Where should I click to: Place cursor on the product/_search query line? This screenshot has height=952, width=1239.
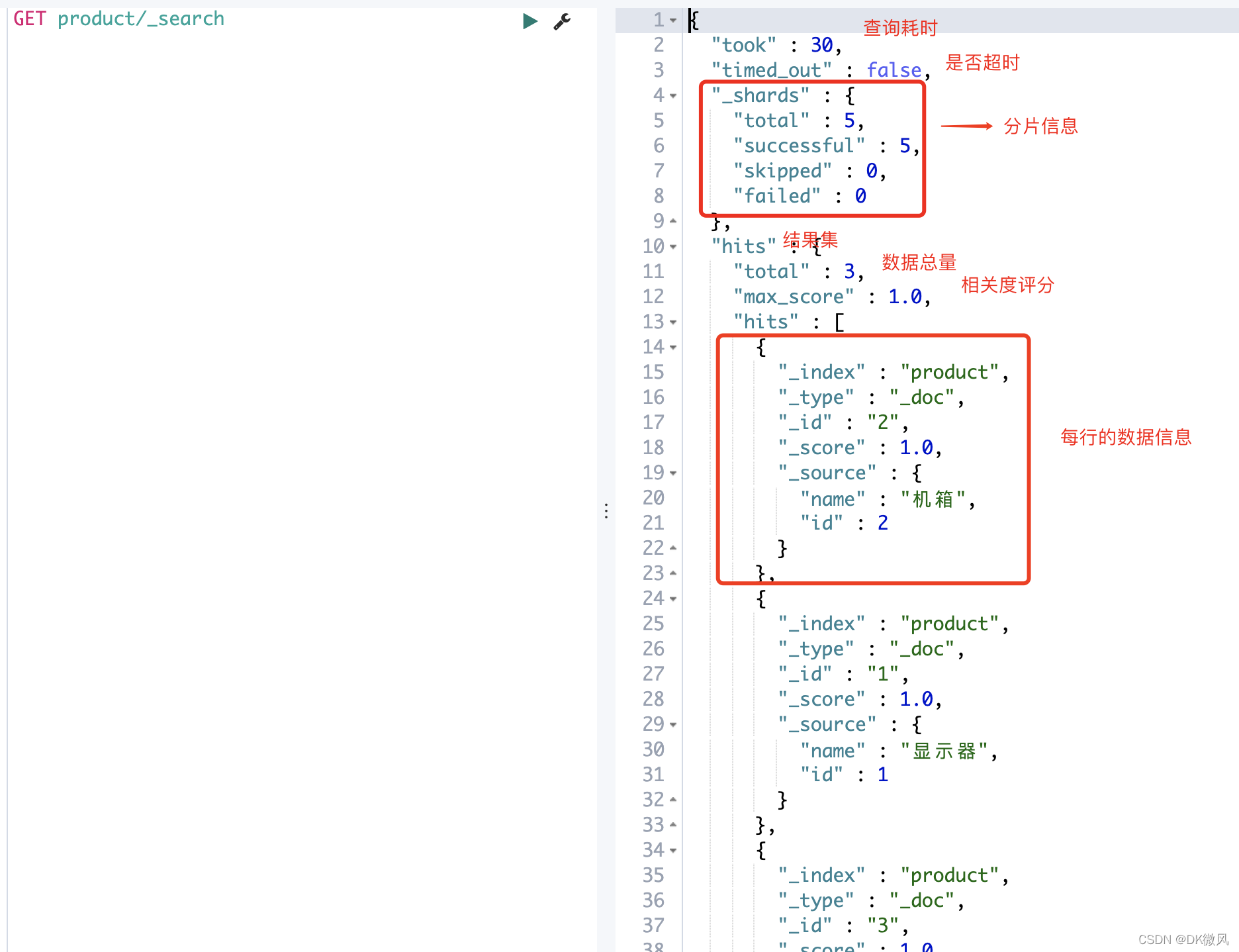click(141, 18)
